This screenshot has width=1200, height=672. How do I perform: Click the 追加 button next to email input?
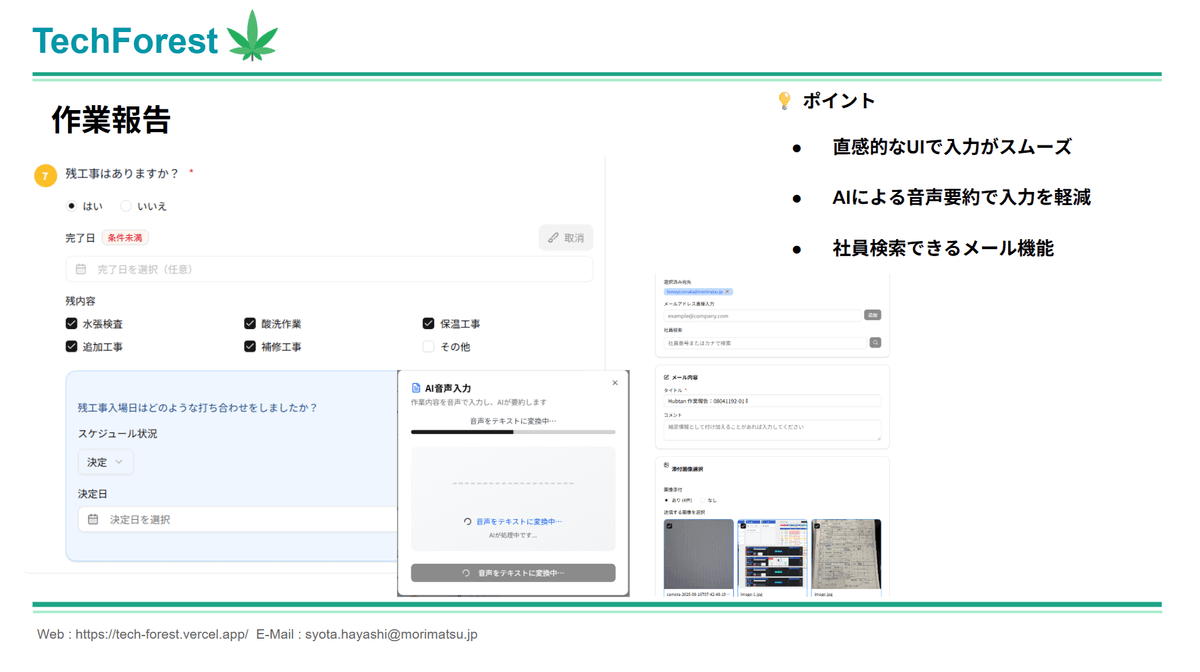pyautogui.click(x=873, y=315)
